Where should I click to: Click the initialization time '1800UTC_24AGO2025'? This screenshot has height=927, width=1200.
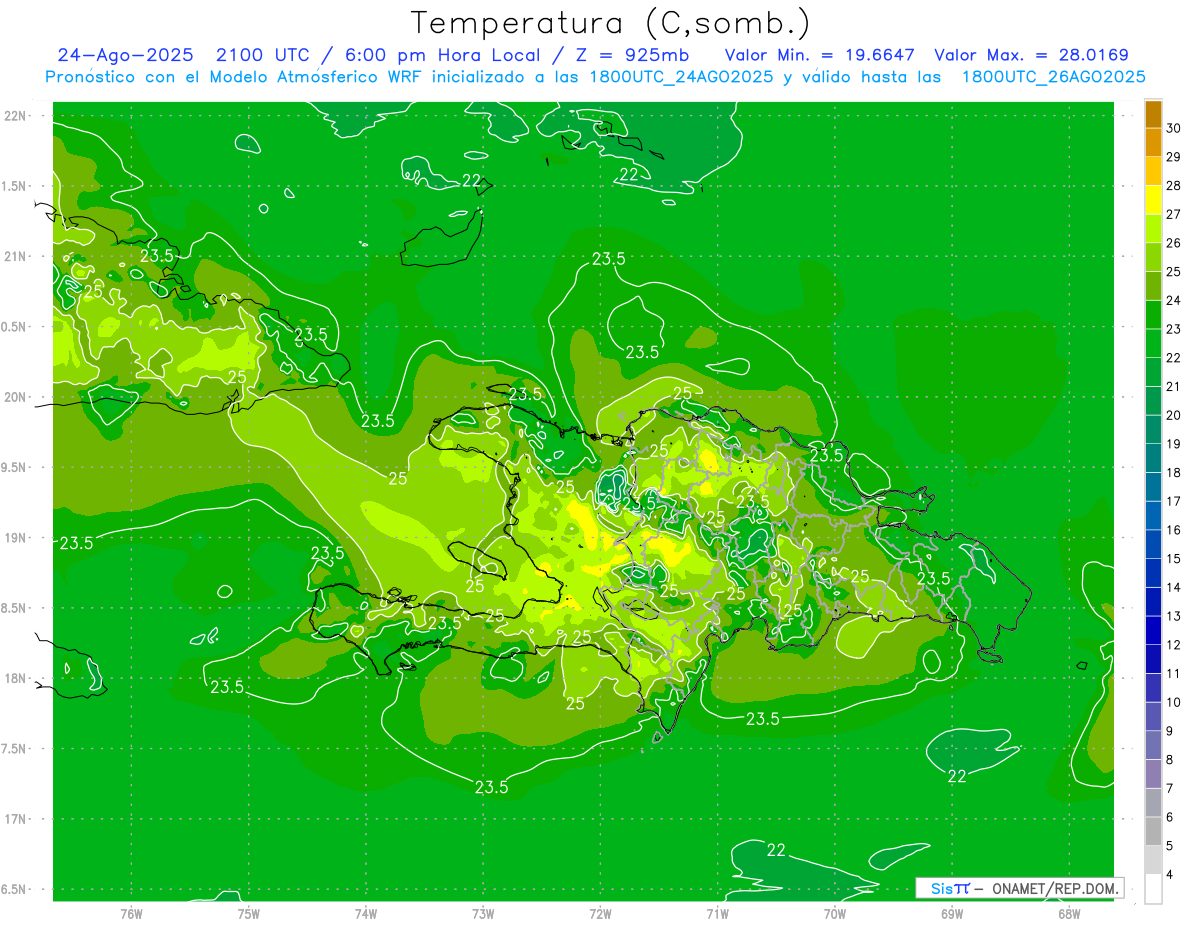[x=681, y=77]
